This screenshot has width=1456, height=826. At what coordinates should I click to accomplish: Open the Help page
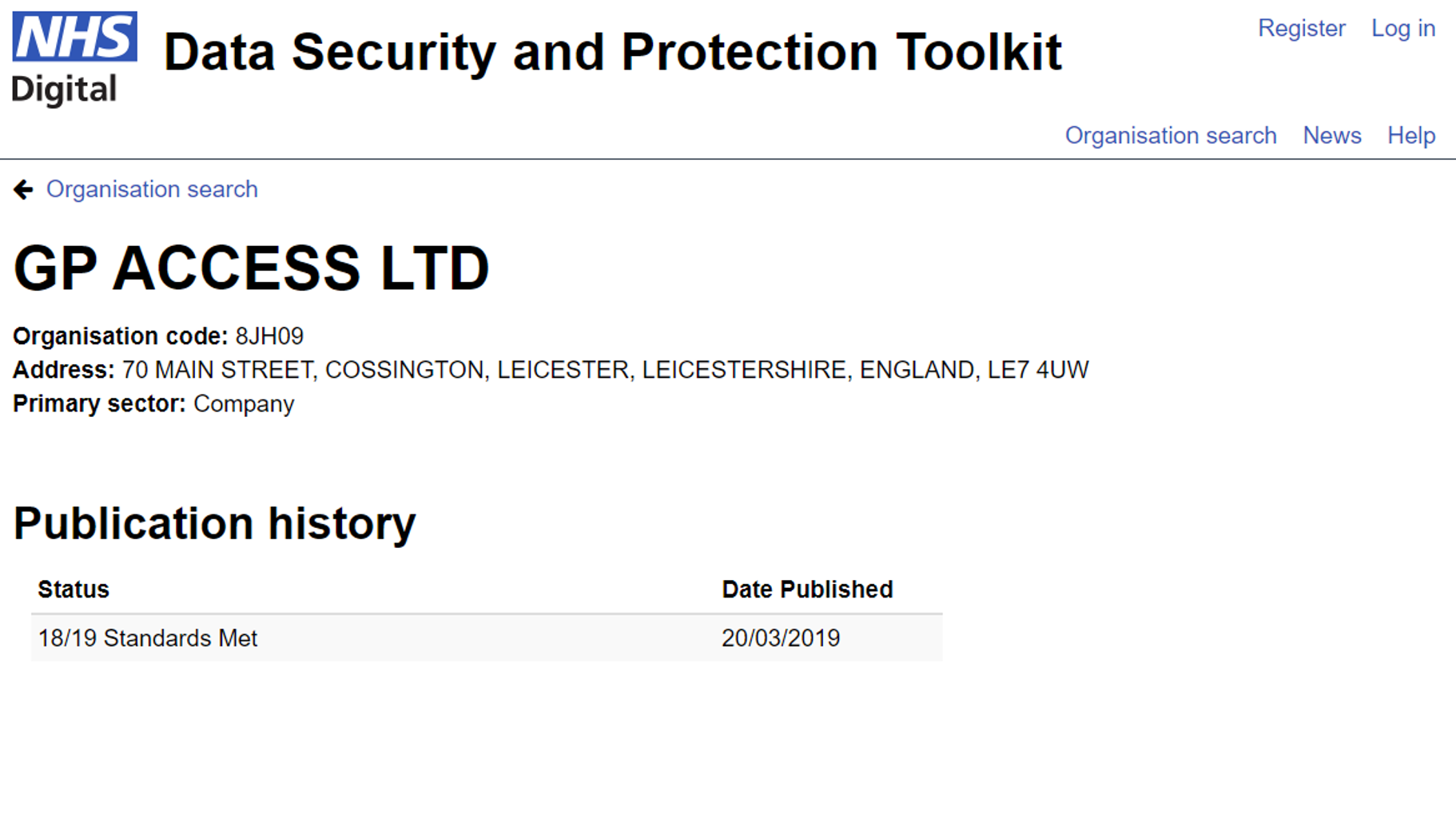[x=1410, y=136]
